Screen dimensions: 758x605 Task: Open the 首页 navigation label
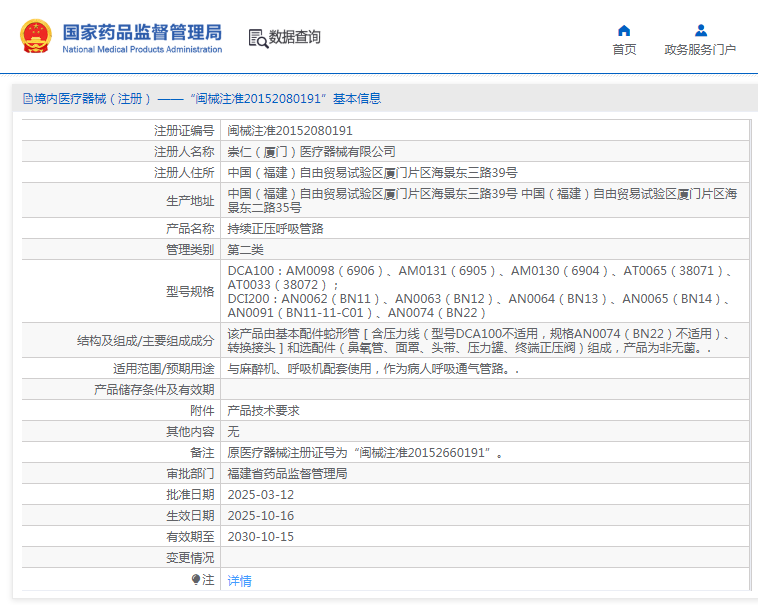tap(624, 50)
